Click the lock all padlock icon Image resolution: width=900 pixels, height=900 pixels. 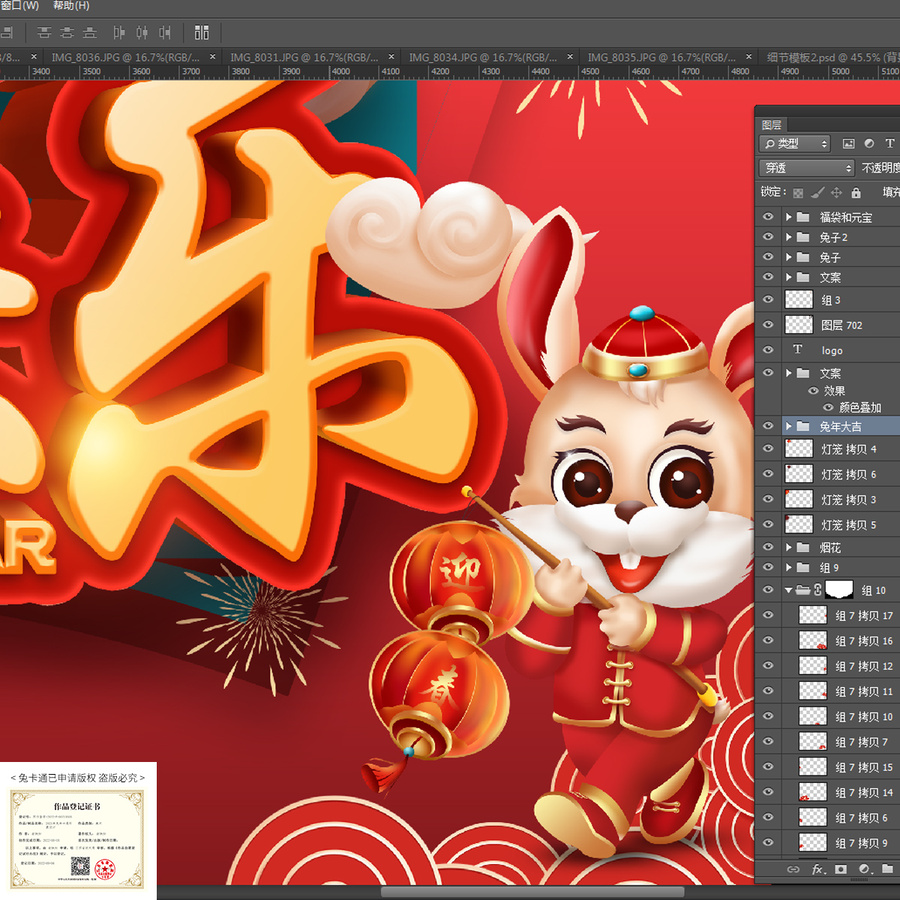point(856,192)
